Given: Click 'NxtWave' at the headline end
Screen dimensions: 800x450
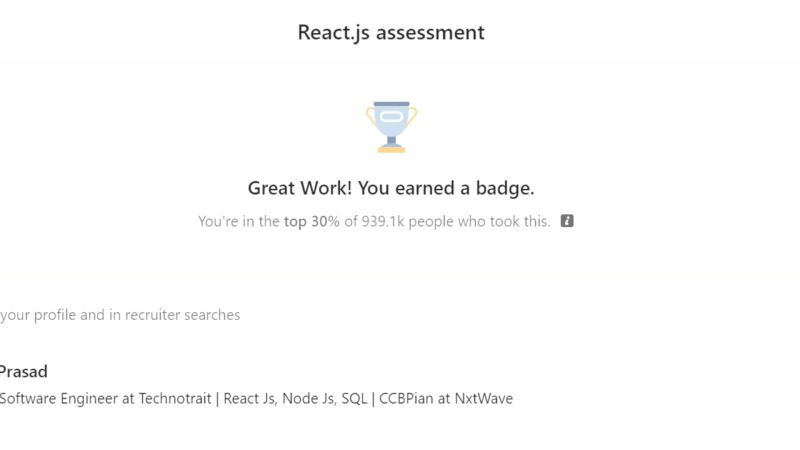Looking at the screenshot, I should (484, 398).
